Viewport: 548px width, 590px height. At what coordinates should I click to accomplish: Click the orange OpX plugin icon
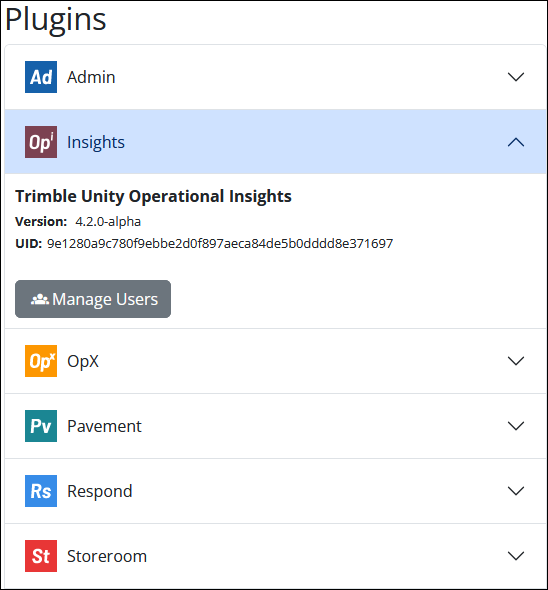(x=41, y=361)
